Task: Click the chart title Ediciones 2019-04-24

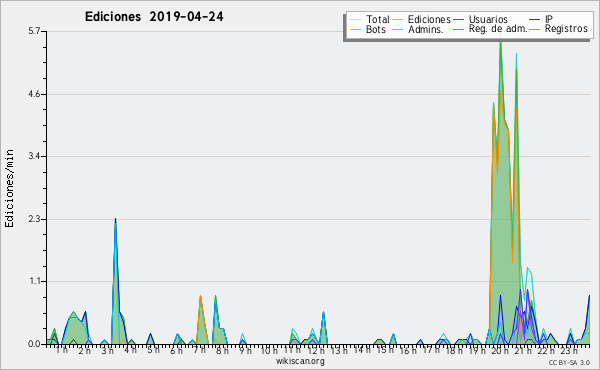Action: (154, 17)
